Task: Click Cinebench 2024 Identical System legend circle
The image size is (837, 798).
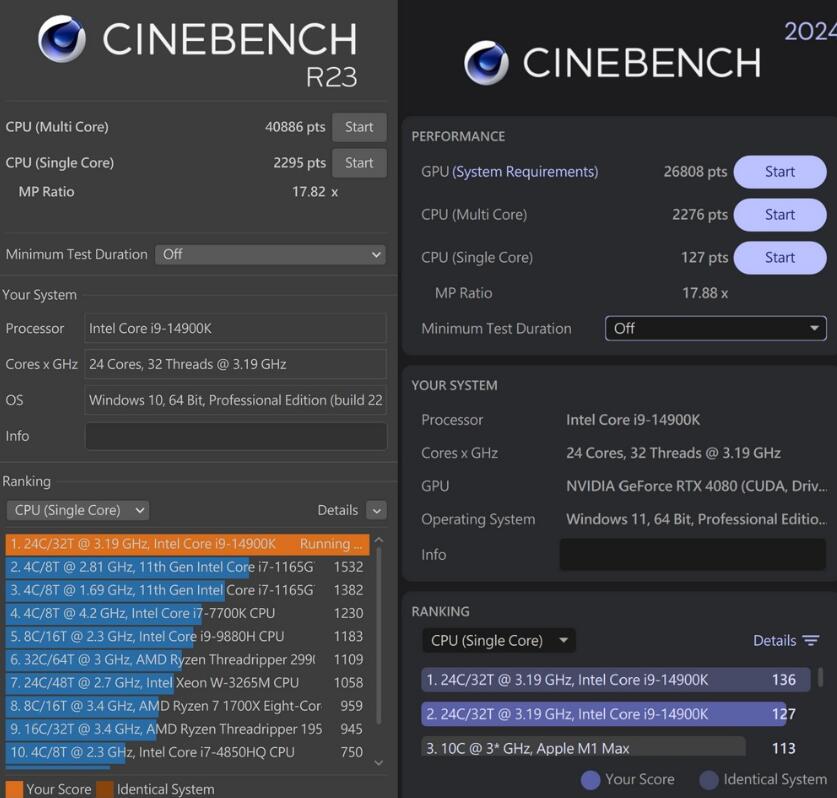Action: pyautogui.click(x=709, y=780)
